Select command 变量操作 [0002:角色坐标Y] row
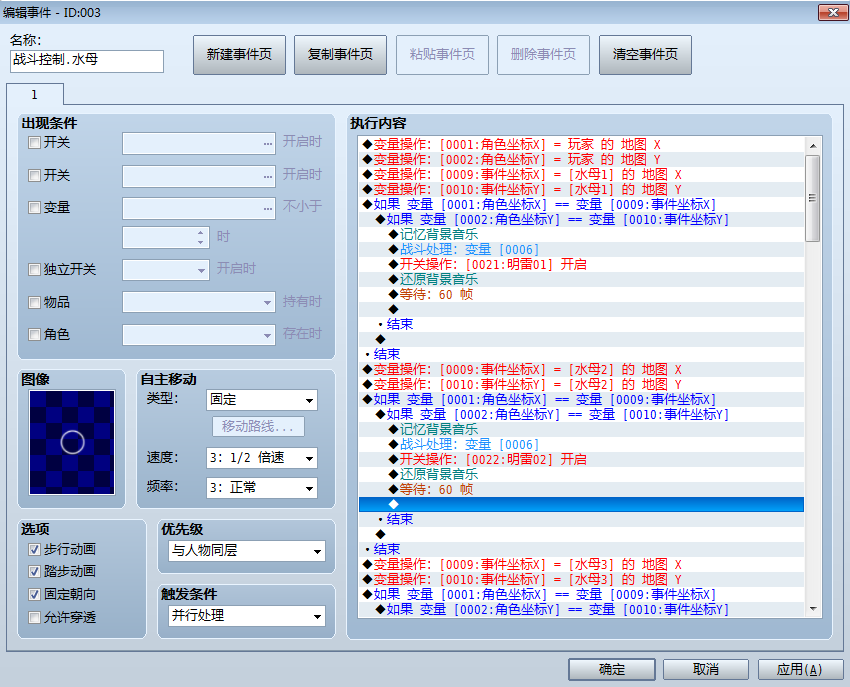This screenshot has height=687, width=850. coord(581,159)
